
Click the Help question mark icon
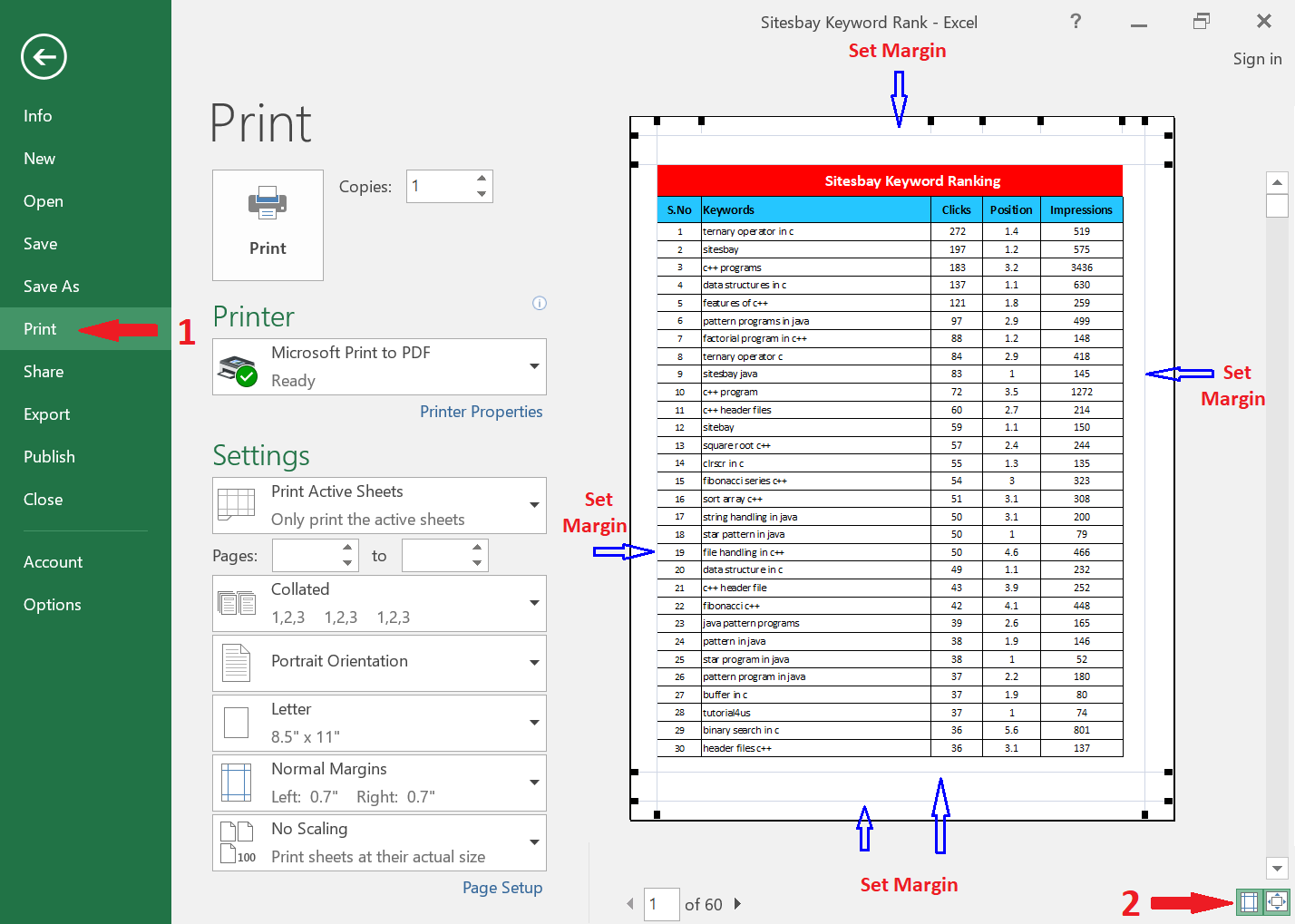pos(1076,21)
